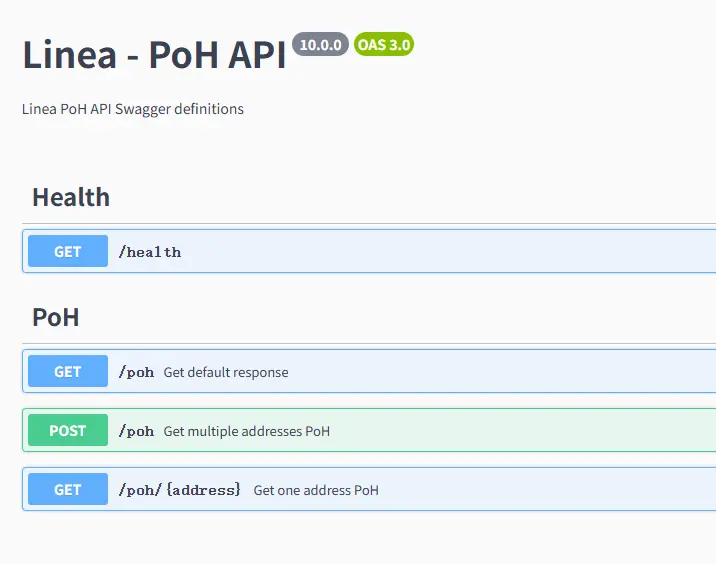Viewport: 716px width, 564px height.
Task: Click the /health path text
Action: point(150,252)
